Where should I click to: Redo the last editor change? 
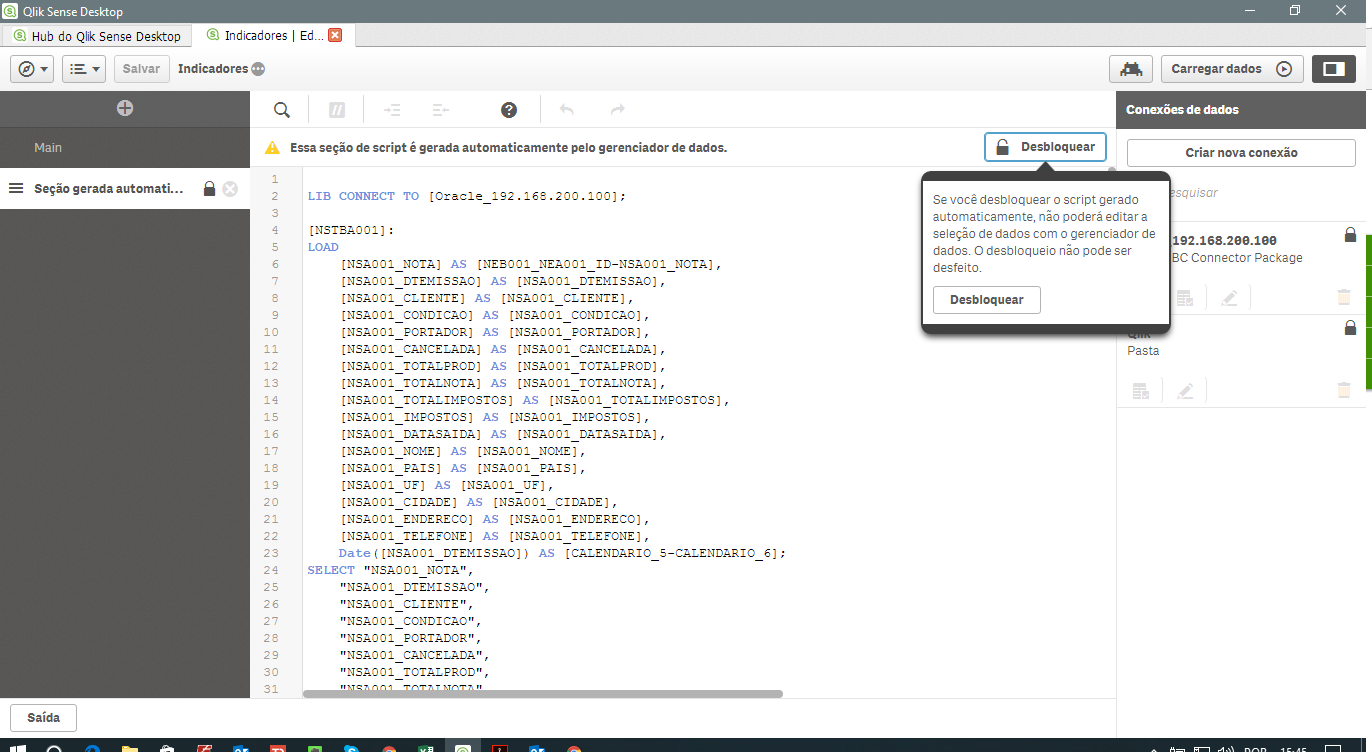click(x=618, y=110)
